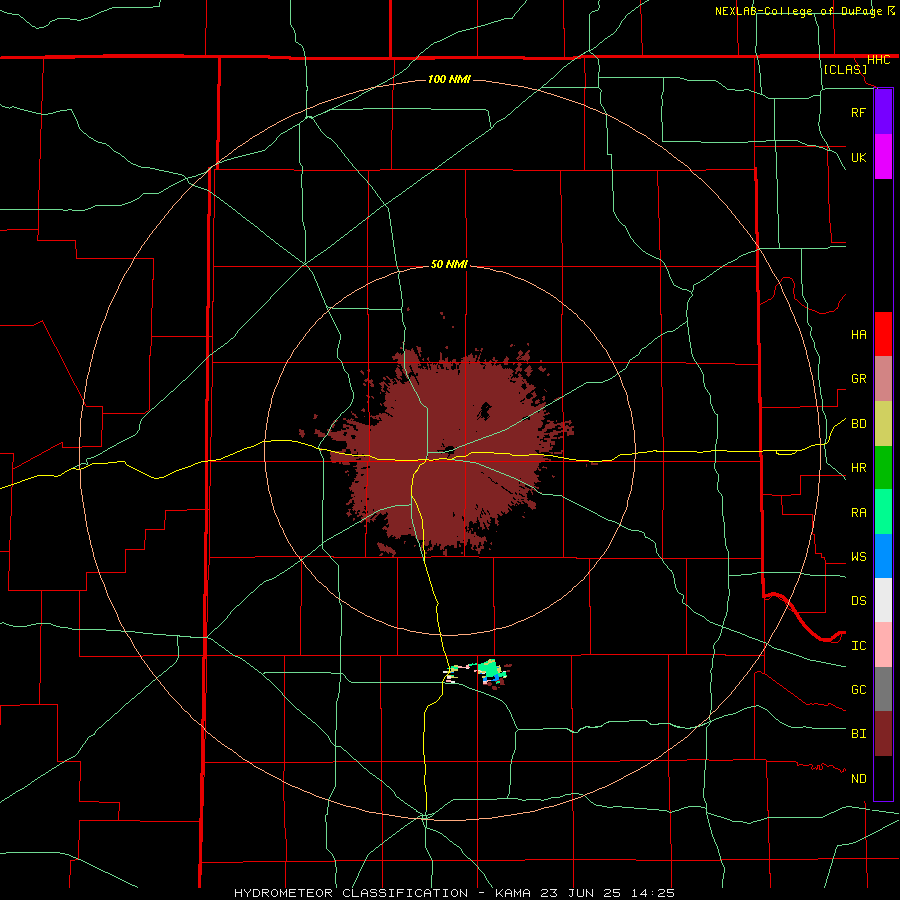Click the BI brown legend swatch
The height and width of the screenshot is (900, 900).
pyautogui.click(x=883, y=734)
